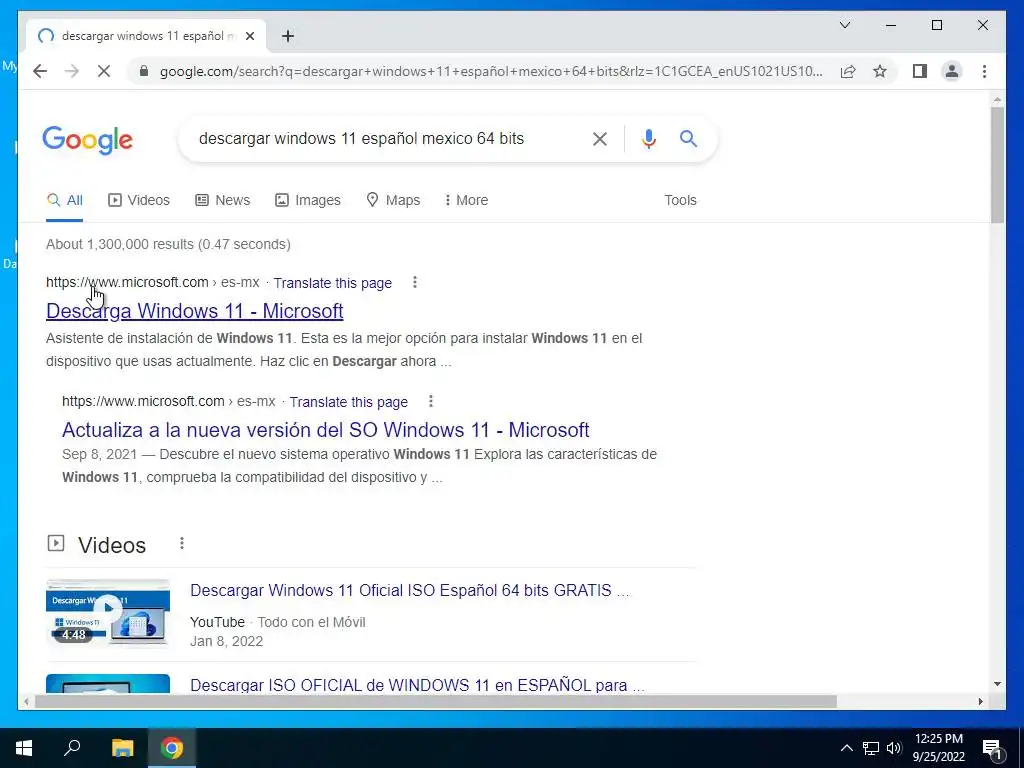Open Descargar ISO OFICIAL de WINDOWS 11 video
The height and width of the screenshot is (768, 1024).
click(417, 685)
